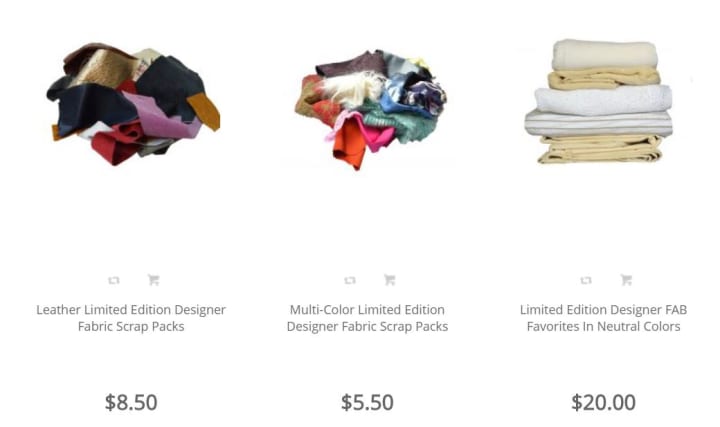This screenshot has height=427, width=720.
Task: Click the compare icon under Leather scrap pack
Action: 114,280
